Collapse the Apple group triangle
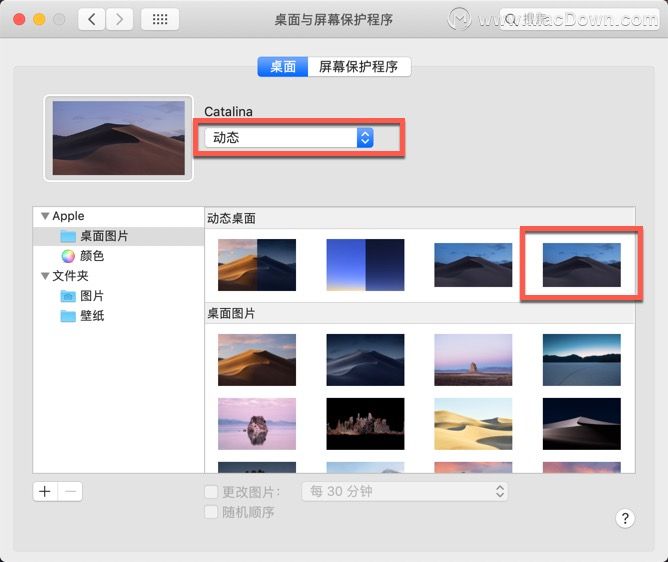Image resolution: width=668 pixels, height=562 pixels. tap(45, 216)
